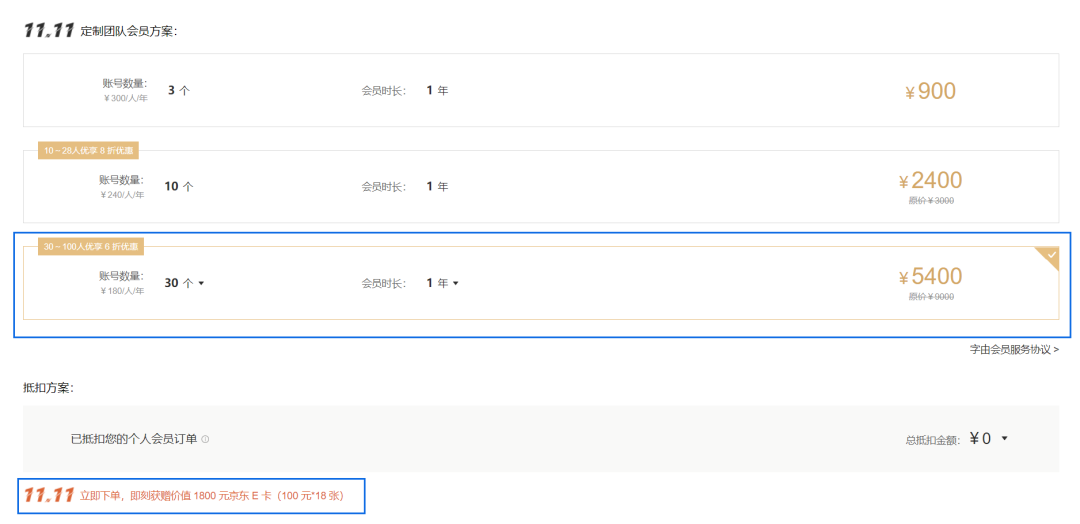Expand the 总抵扣金额 ¥0 dropdown
Viewport: 1080px width, 524px height.
click(x=1004, y=438)
